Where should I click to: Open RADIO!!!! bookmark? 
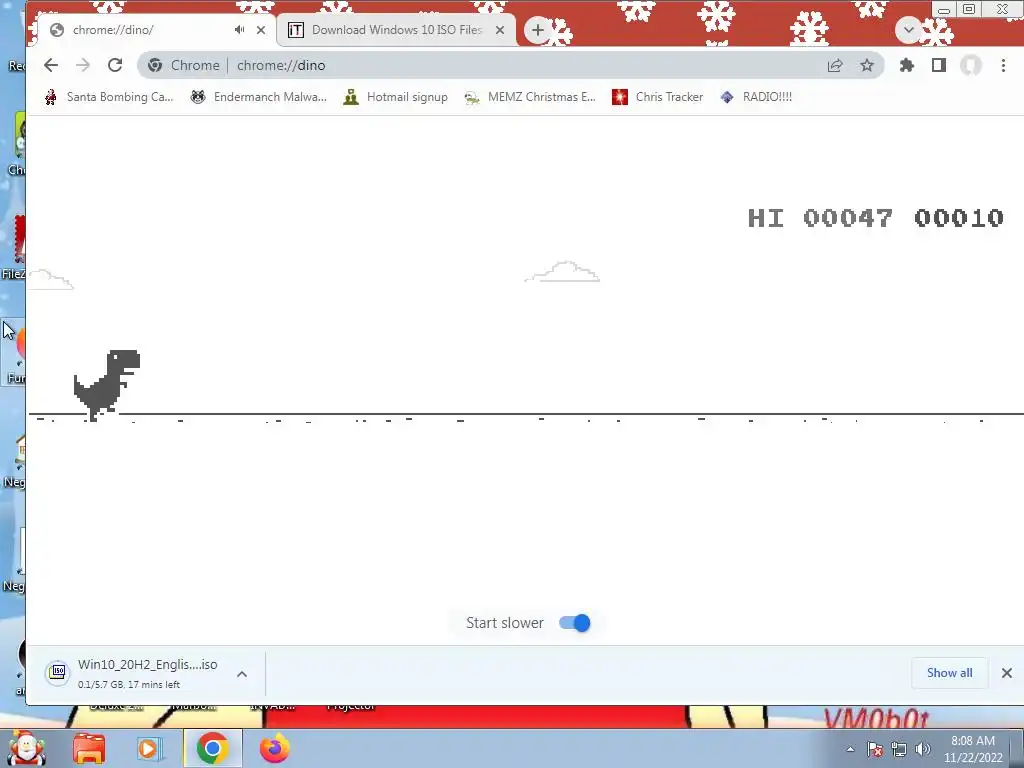pos(756,97)
